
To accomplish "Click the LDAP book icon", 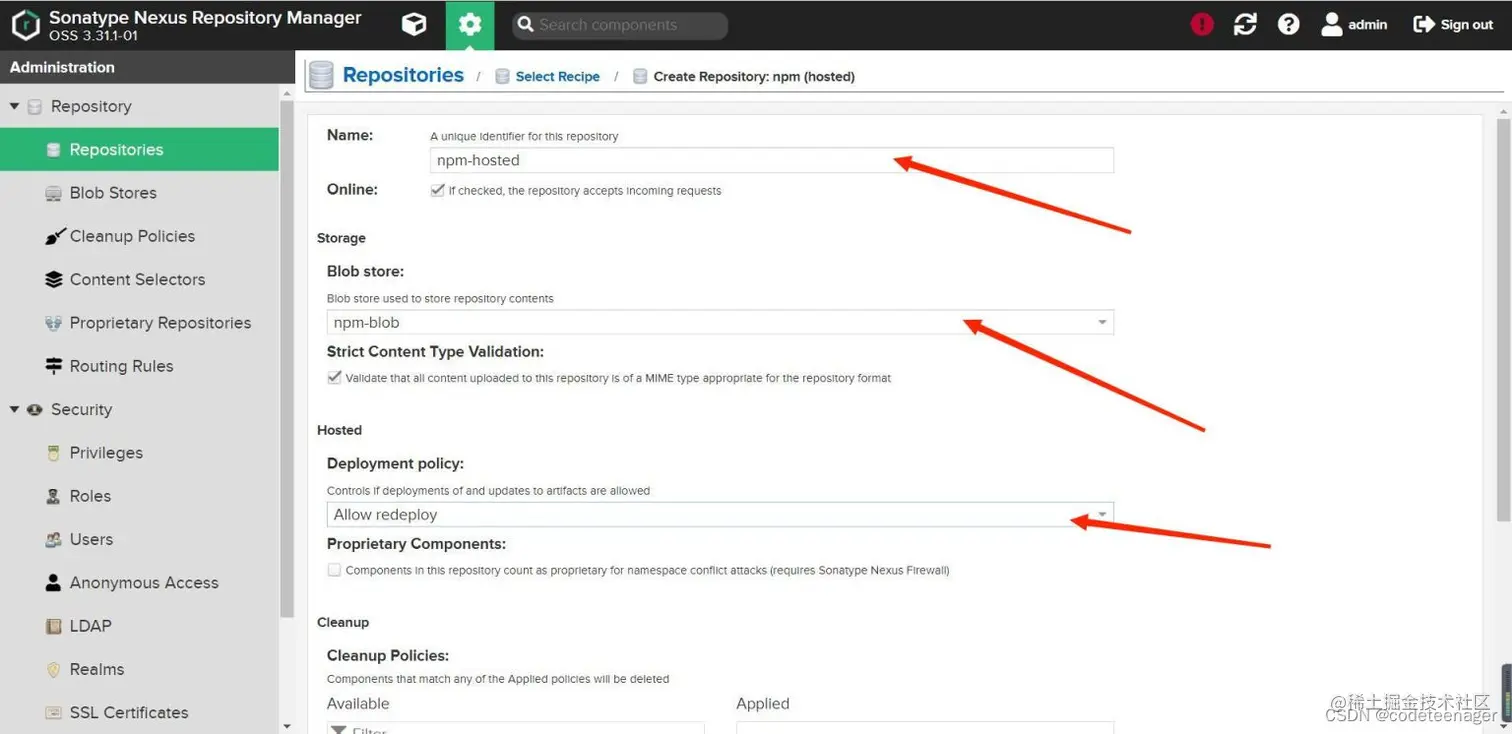I will pos(54,626).
